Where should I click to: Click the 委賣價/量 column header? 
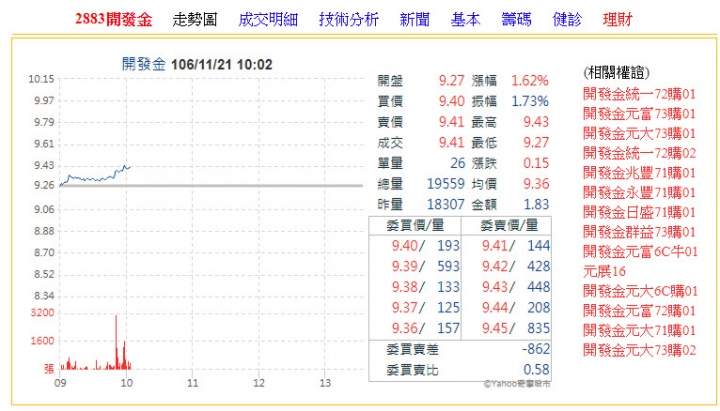509,225
